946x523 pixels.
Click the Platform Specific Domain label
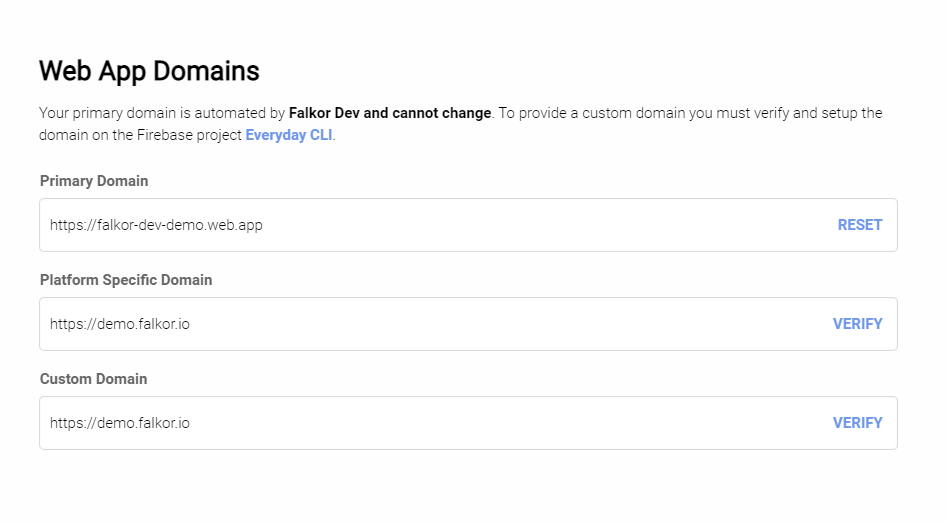126,280
